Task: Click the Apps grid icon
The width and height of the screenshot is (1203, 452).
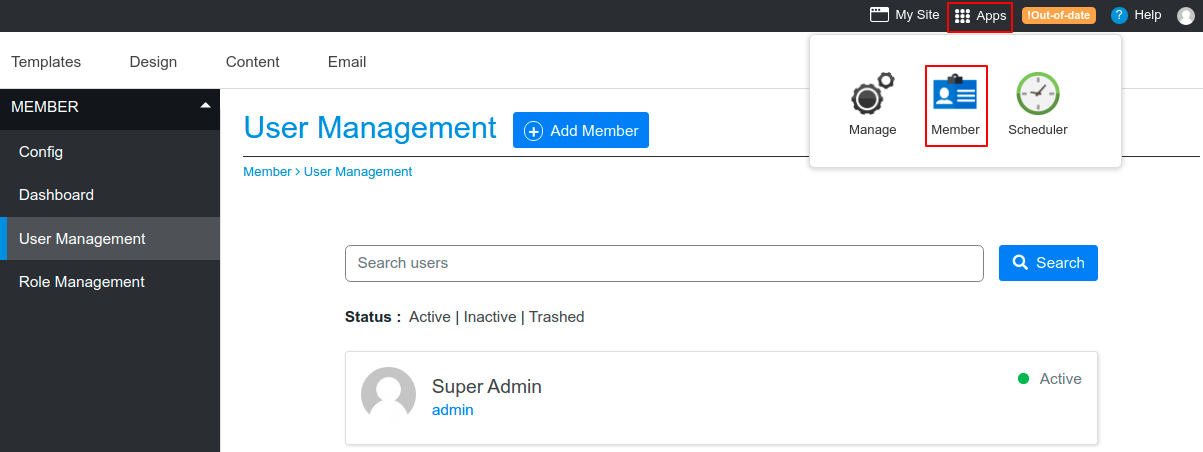Action: (x=962, y=16)
